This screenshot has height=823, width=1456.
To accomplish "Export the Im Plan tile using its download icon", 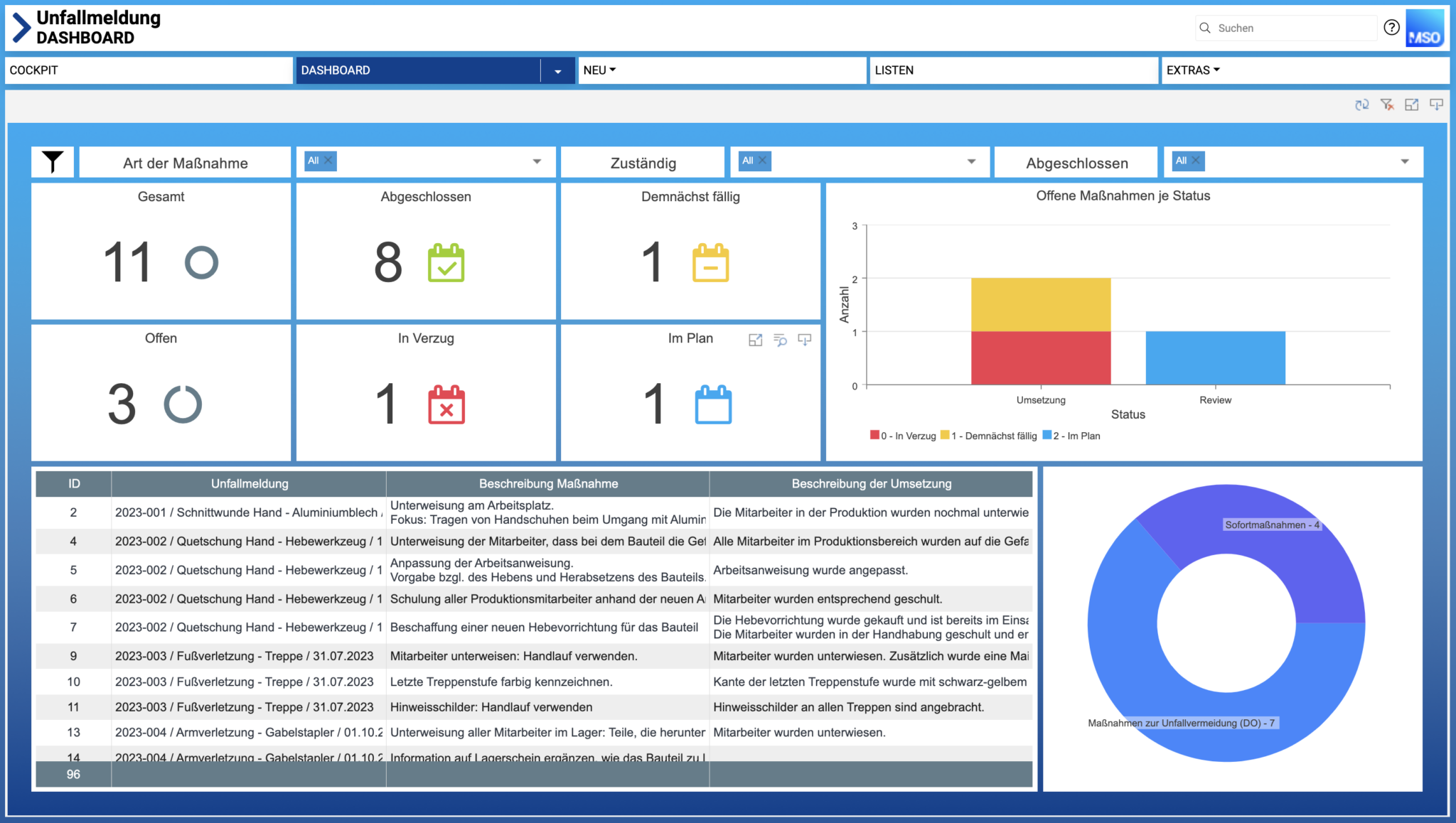I will click(x=804, y=341).
